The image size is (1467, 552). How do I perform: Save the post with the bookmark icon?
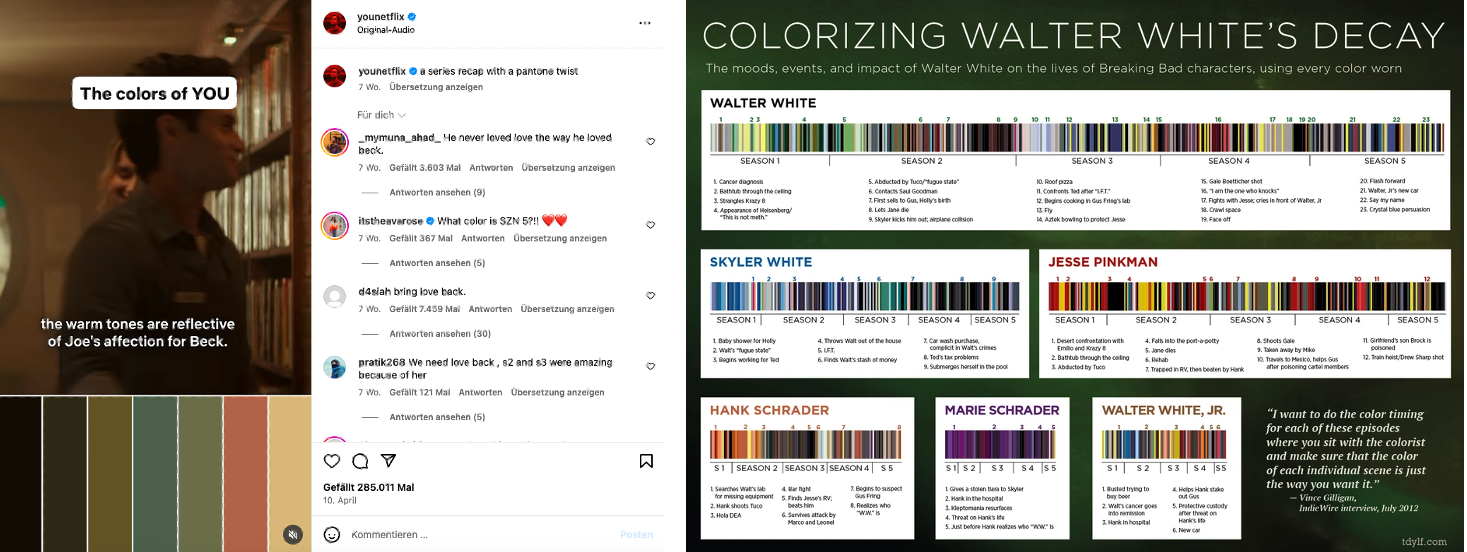click(646, 461)
